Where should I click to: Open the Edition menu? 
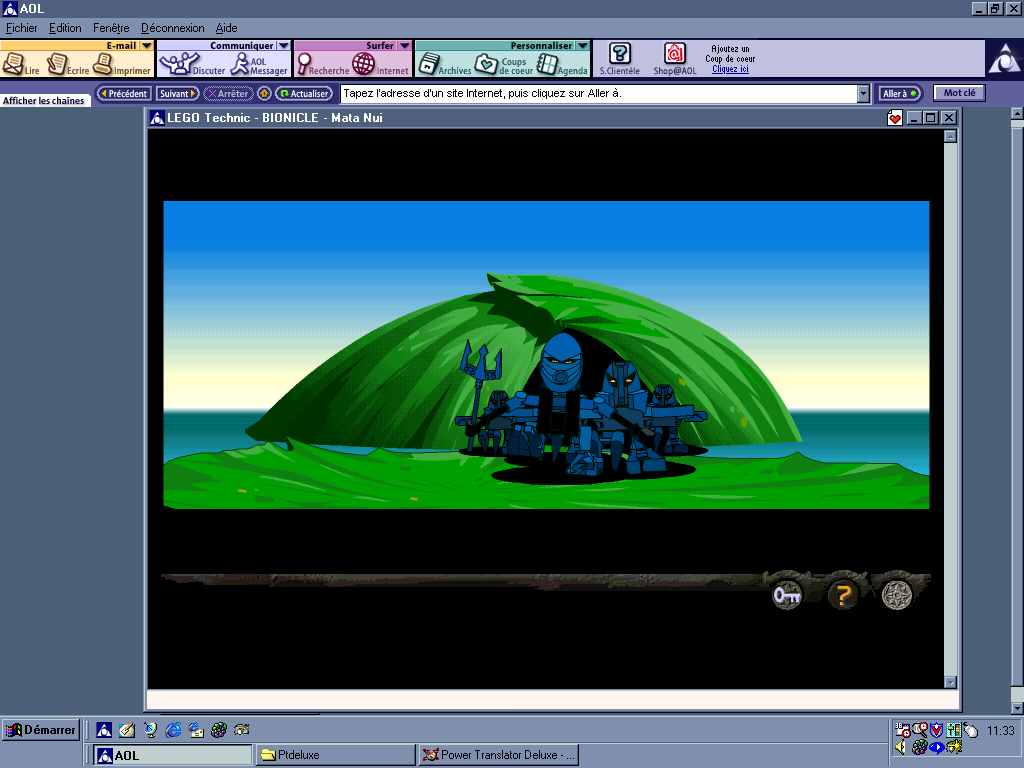pyautogui.click(x=65, y=28)
